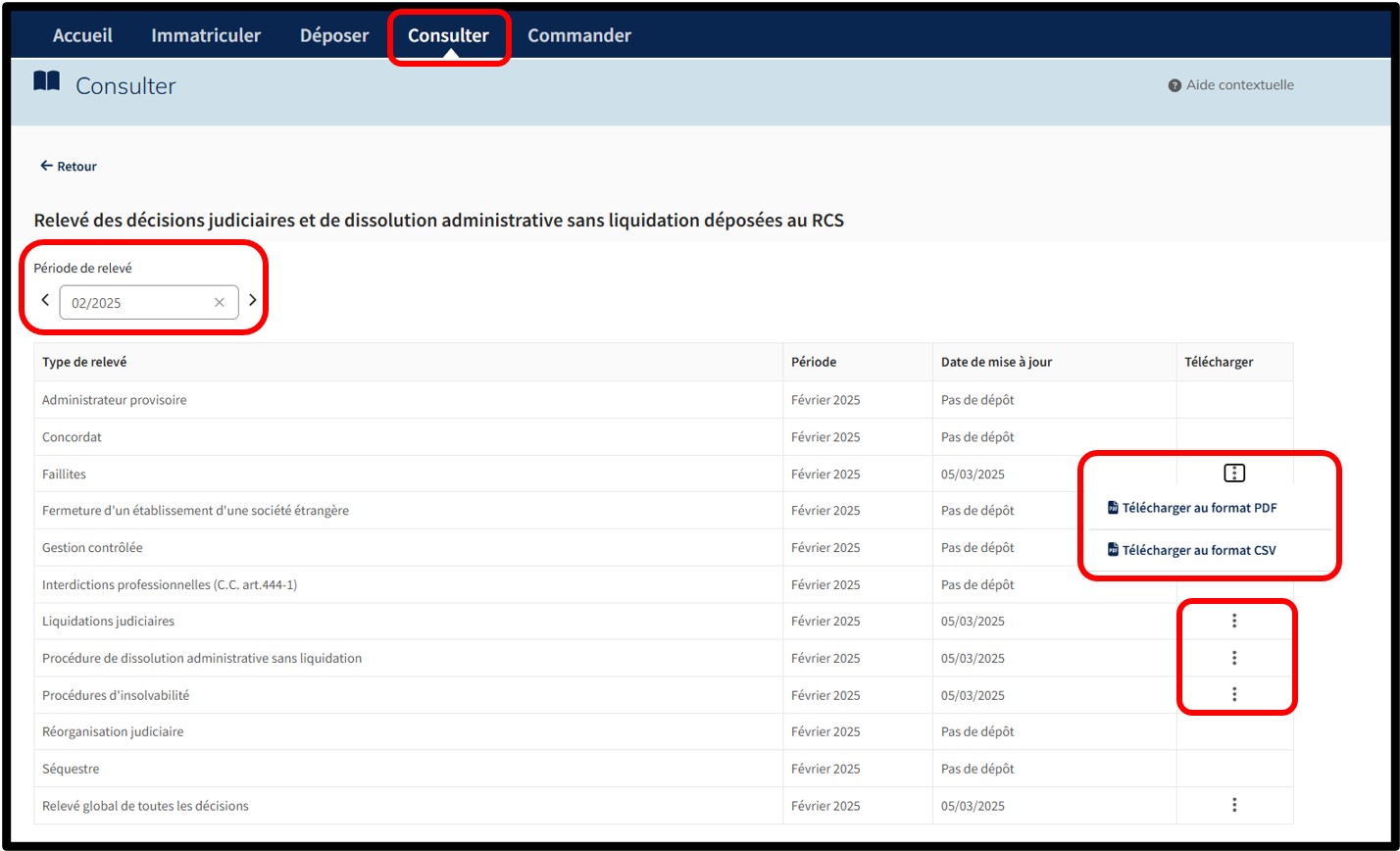Viewport: 1400px width, 851px height.
Task: Open the Immatriculer tab
Action: click(206, 36)
